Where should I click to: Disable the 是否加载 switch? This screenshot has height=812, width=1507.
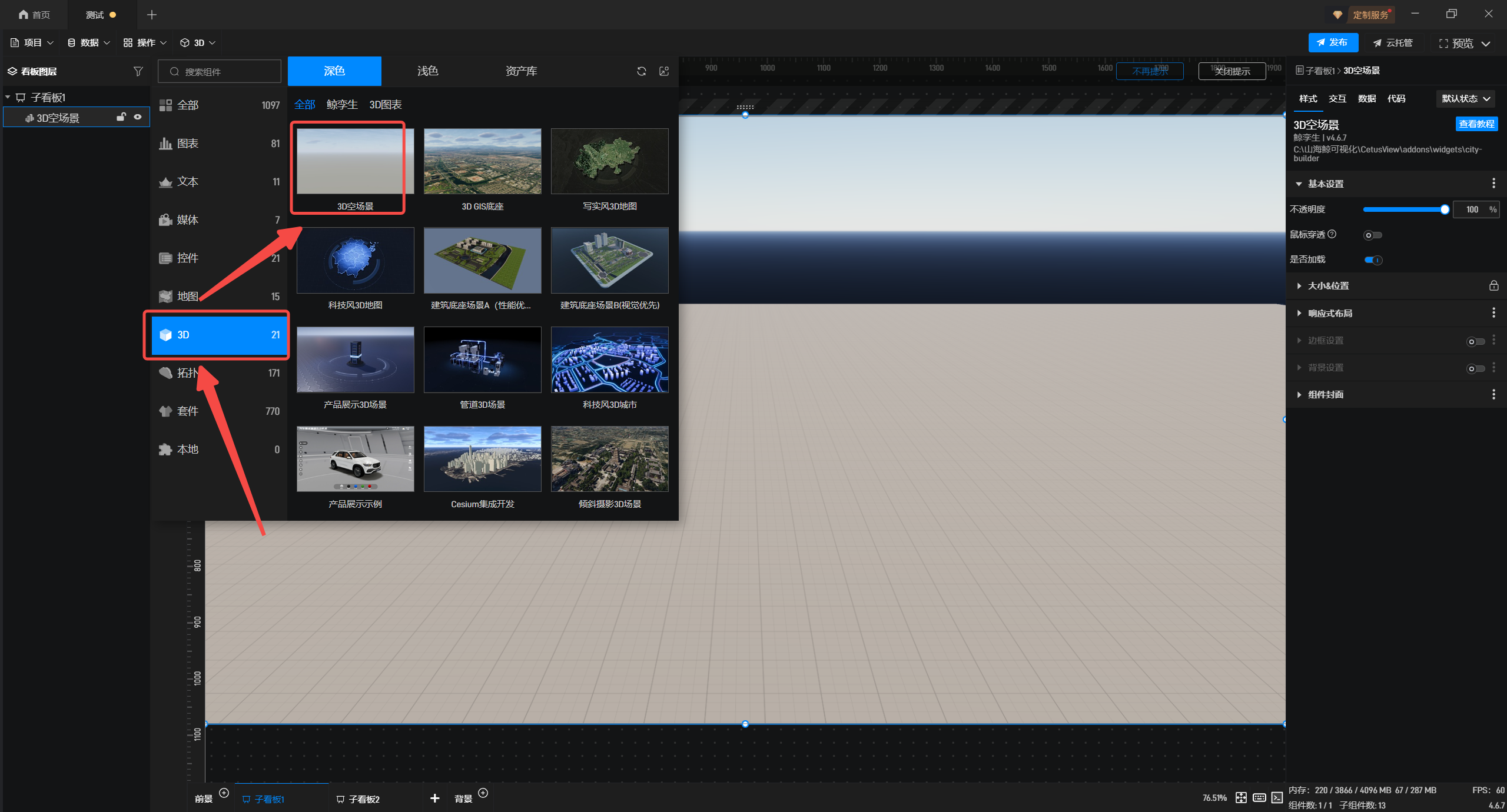click(1373, 260)
